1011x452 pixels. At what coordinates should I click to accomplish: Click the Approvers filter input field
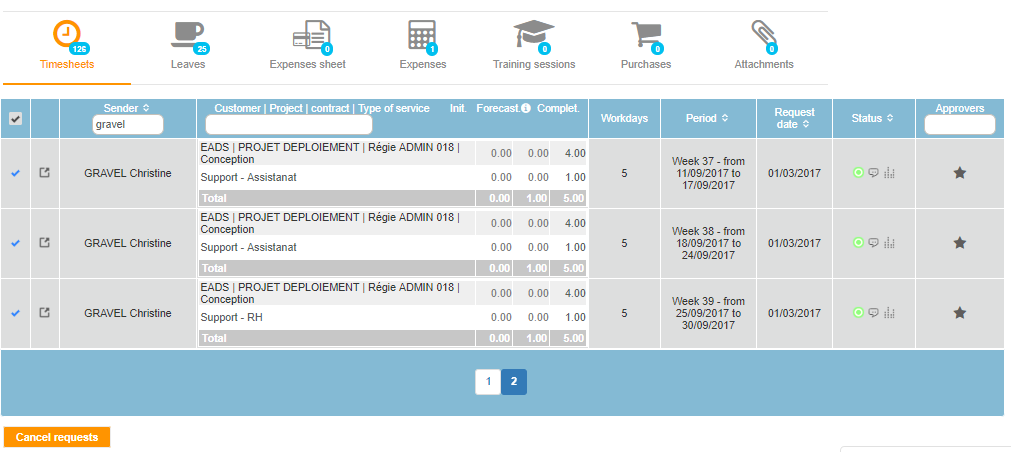(959, 125)
